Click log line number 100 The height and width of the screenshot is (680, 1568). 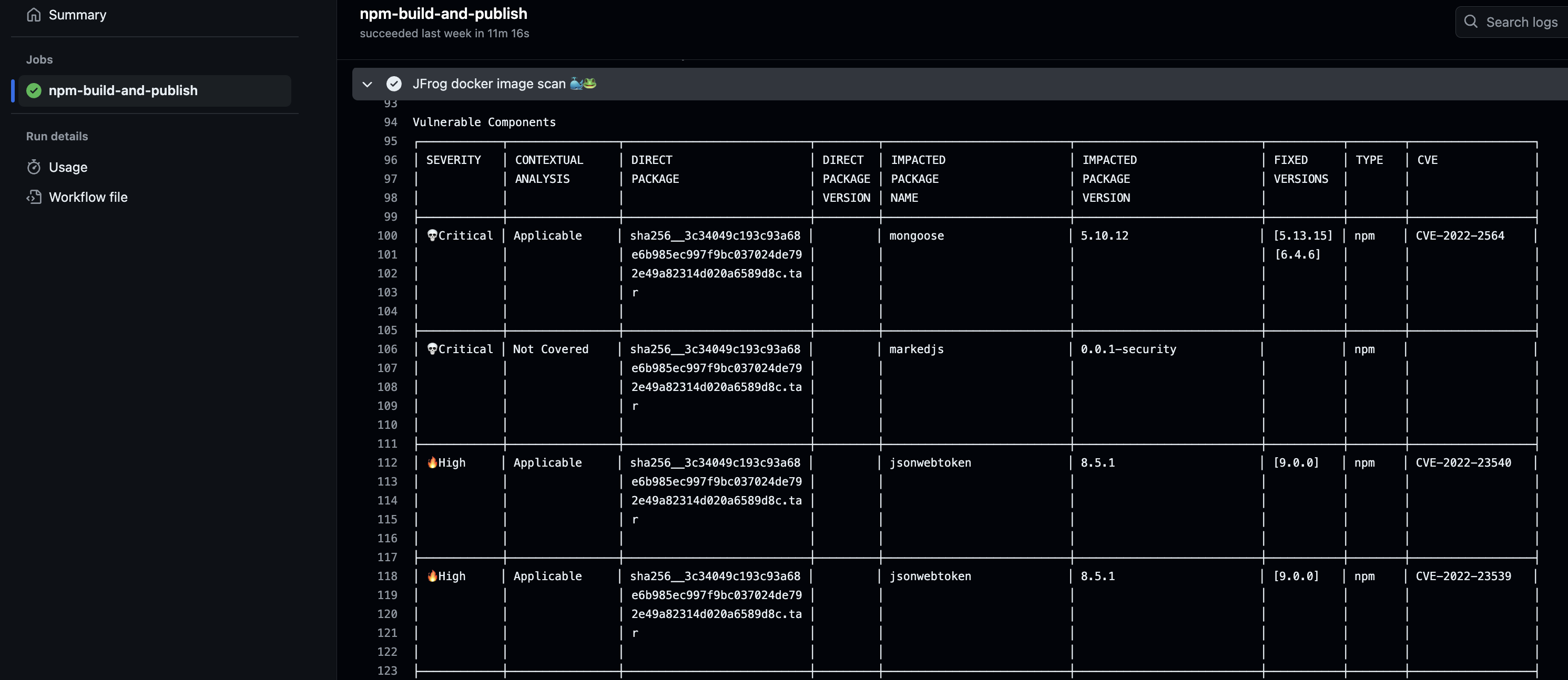(x=387, y=235)
